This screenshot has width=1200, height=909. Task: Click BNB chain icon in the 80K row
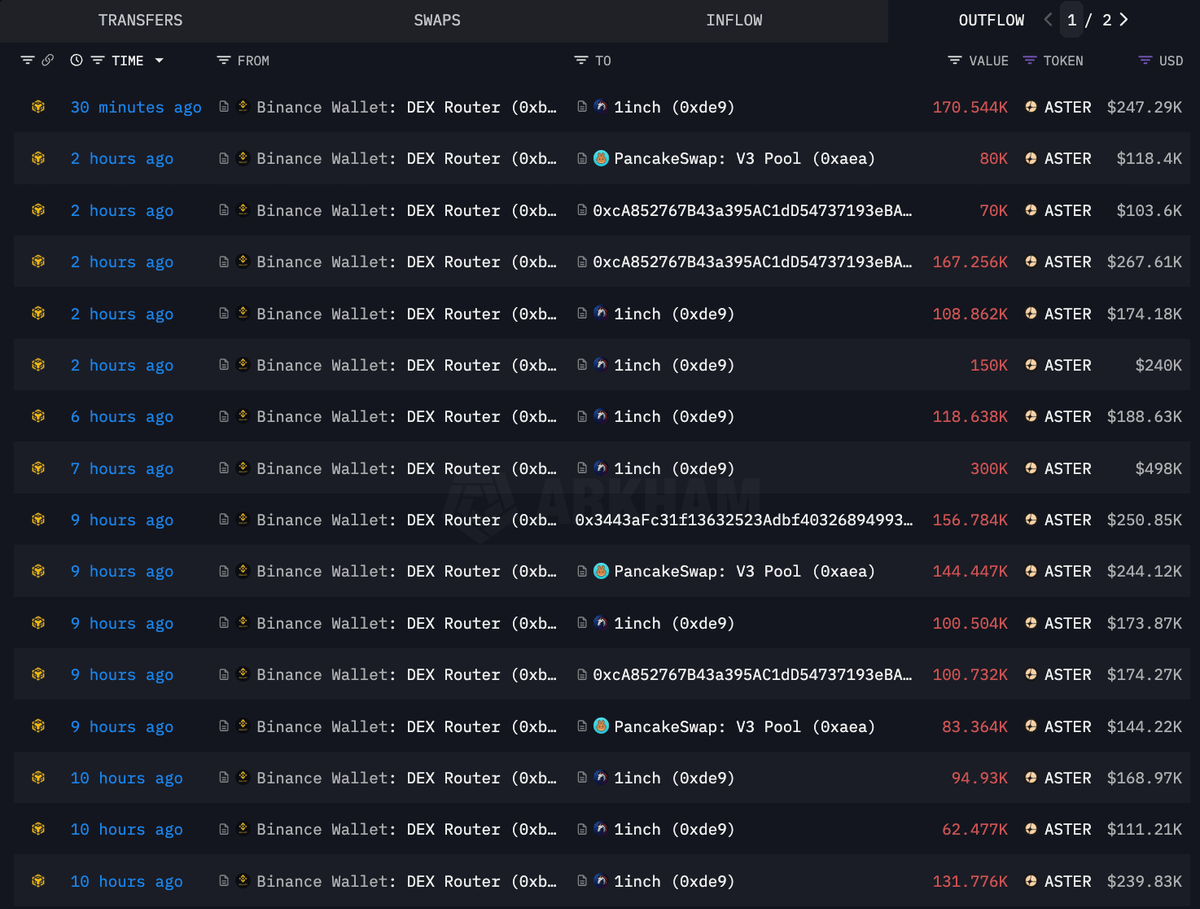click(38, 158)
